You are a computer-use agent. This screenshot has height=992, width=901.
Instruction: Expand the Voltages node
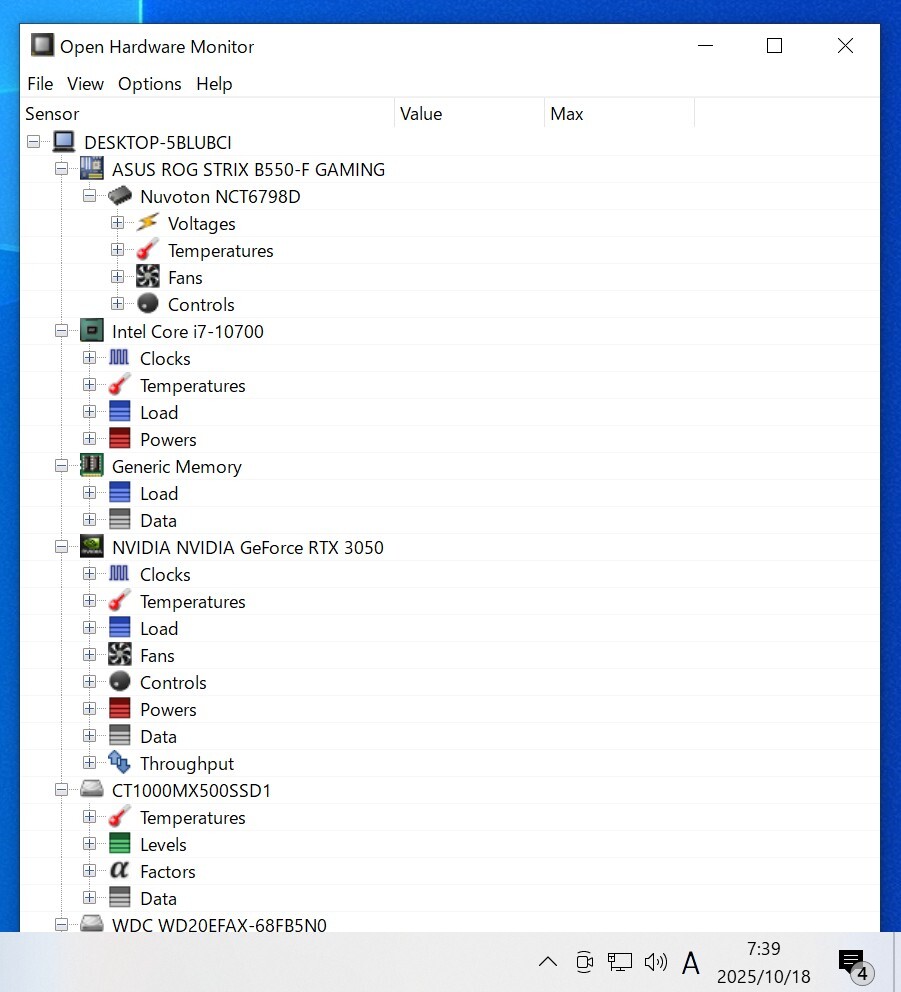tap(117, 223)
